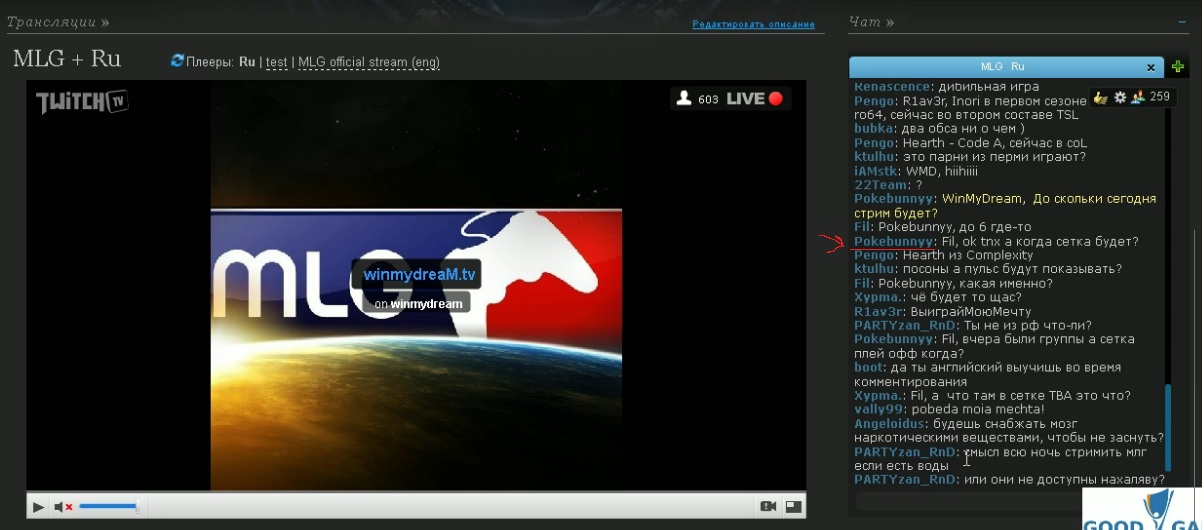Click the viewer count person icon
This screenshot has height=530, width=1204.
(684, 98)
